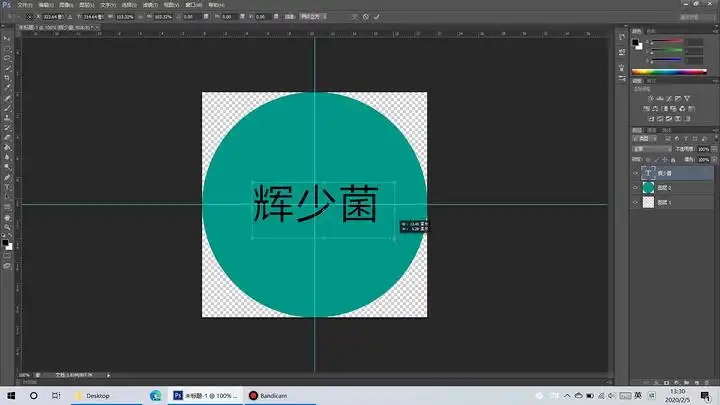Toggle visibility of 图层 2
The width and height of the screenshot is (720, 405).
pos(636,187)
